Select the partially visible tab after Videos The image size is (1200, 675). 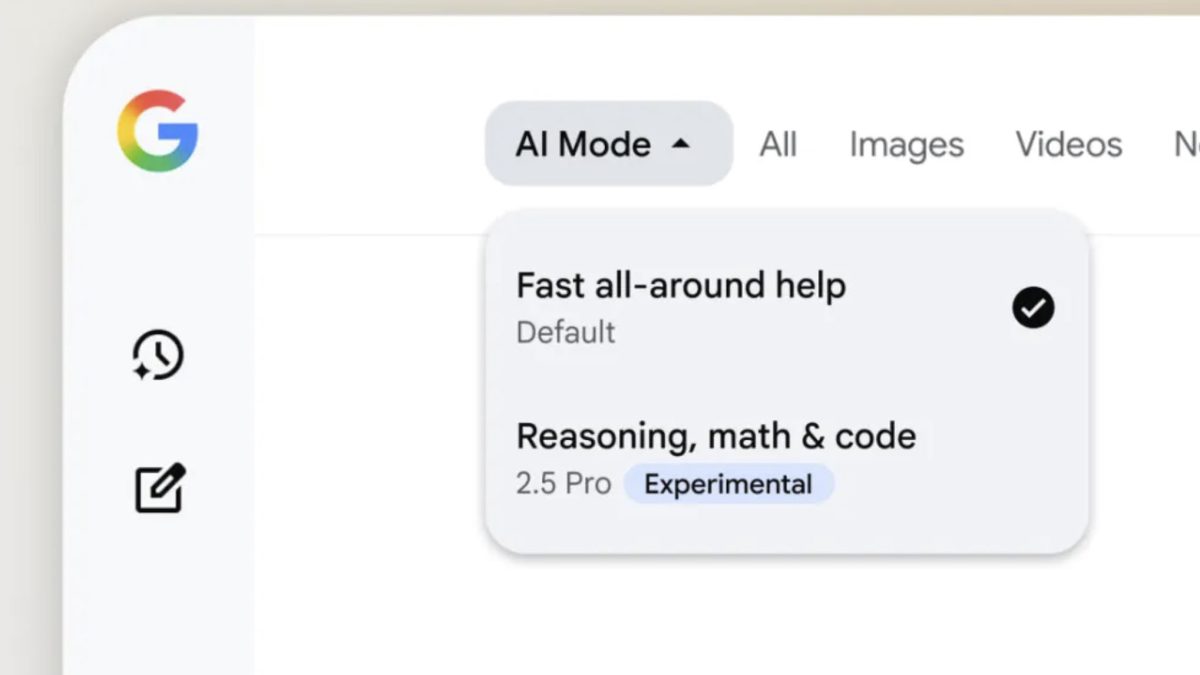[1186, 145]
